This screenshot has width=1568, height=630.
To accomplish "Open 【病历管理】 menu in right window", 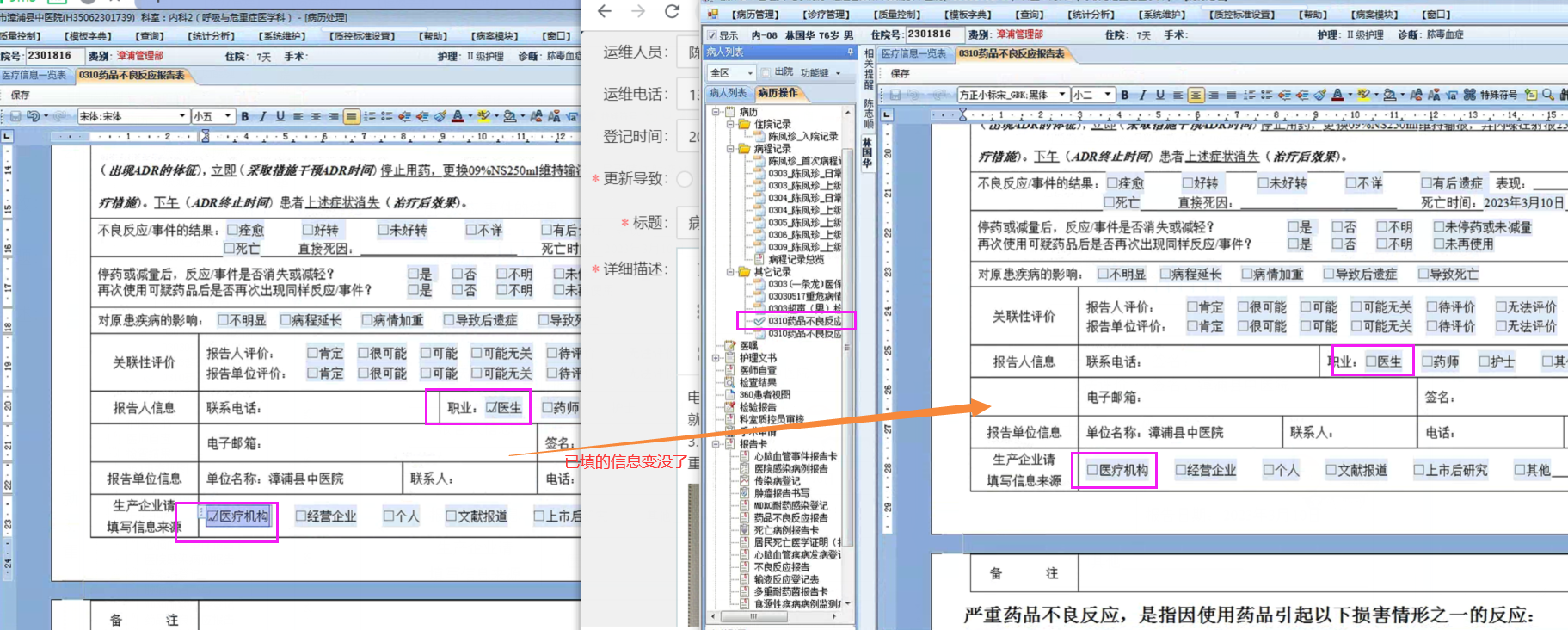I will coord(755,15).
